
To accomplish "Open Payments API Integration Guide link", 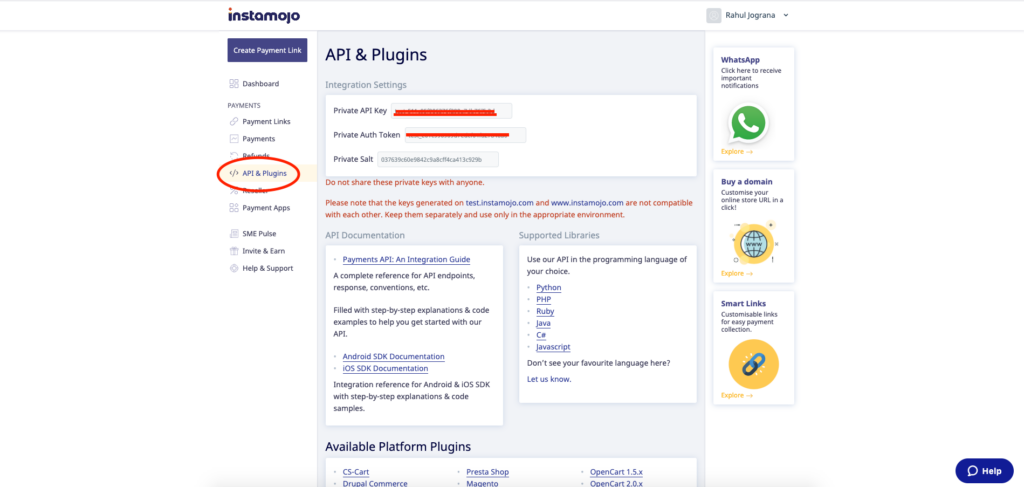I will (406, 260).
